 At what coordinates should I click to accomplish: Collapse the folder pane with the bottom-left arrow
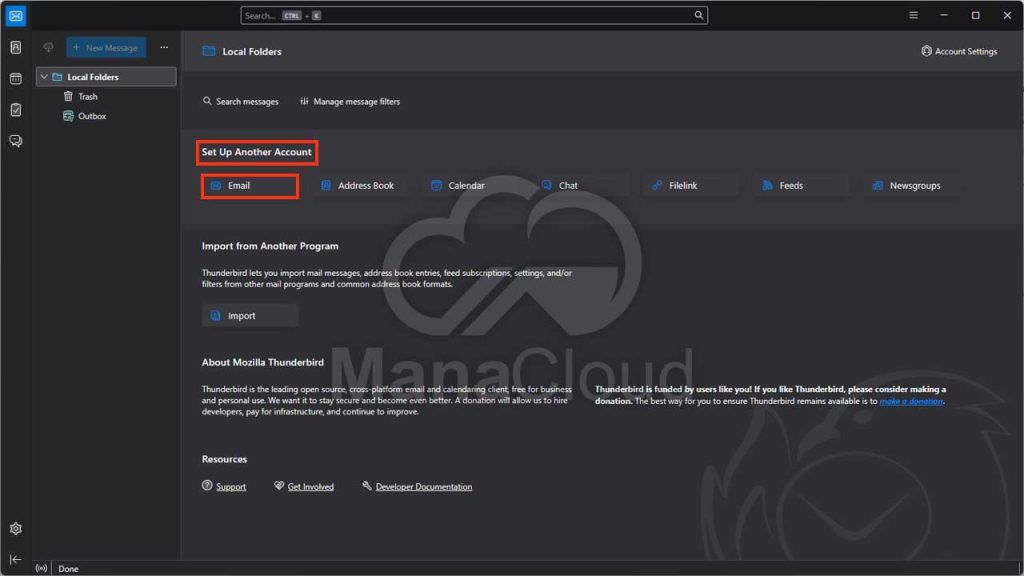[15, 560]
